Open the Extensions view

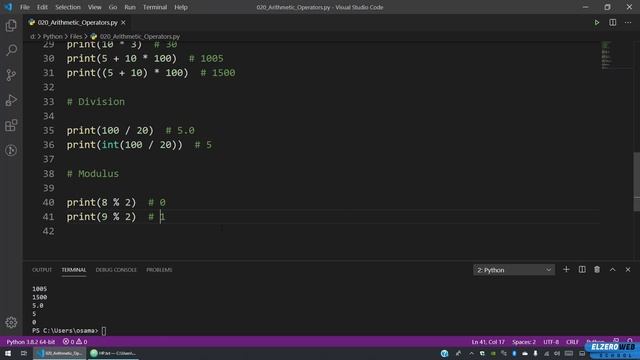click(11, 125)
